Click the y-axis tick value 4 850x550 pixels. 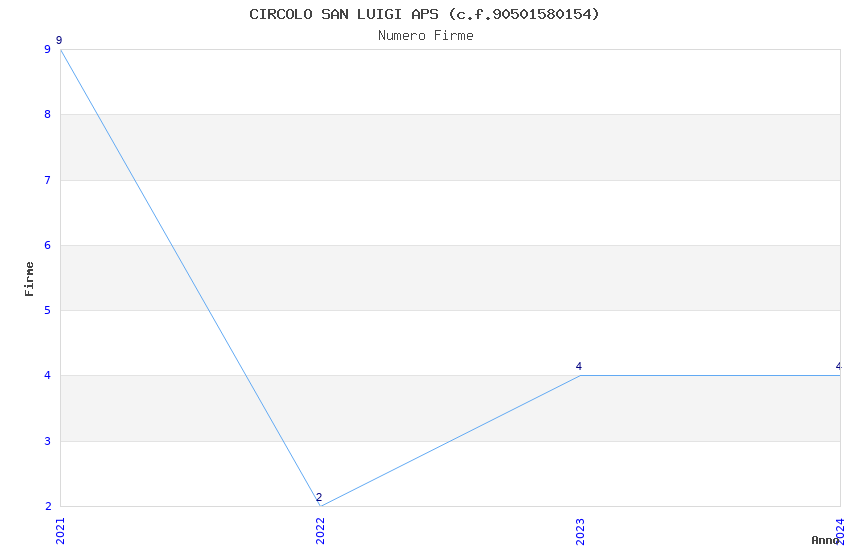48,376
